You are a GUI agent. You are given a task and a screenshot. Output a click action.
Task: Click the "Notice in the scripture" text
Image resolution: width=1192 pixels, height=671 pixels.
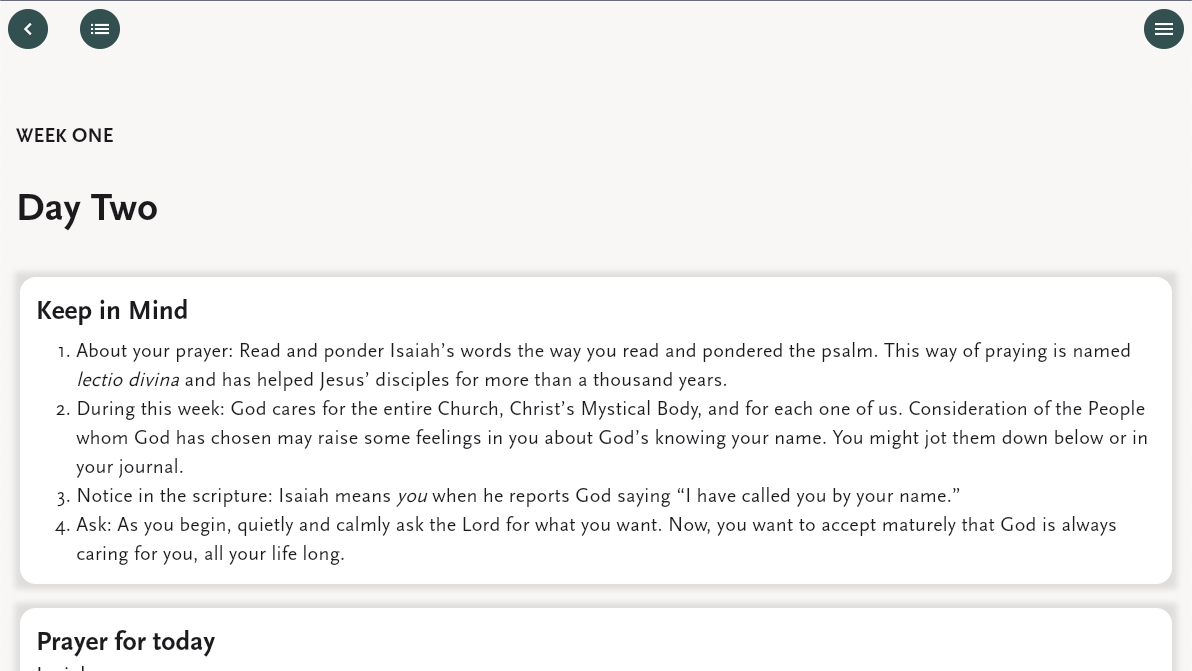[174, 496]
